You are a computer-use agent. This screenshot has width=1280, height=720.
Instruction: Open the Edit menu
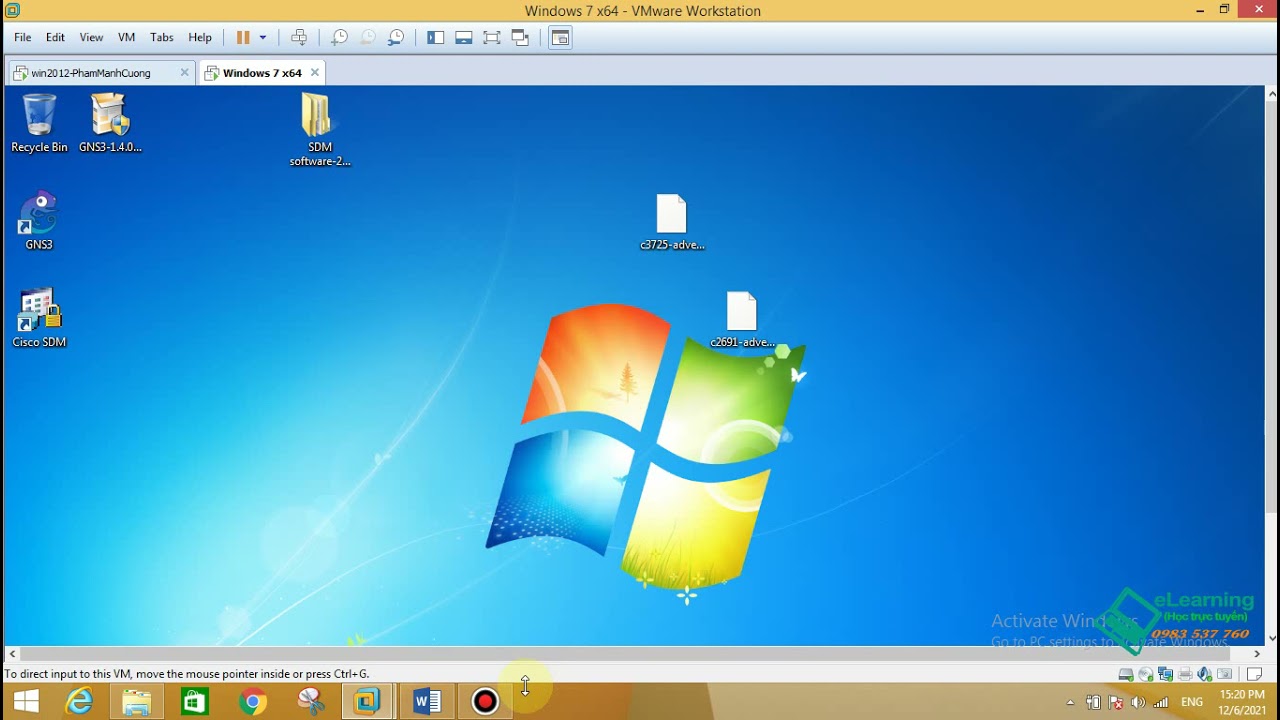click(x=55, y=37)
